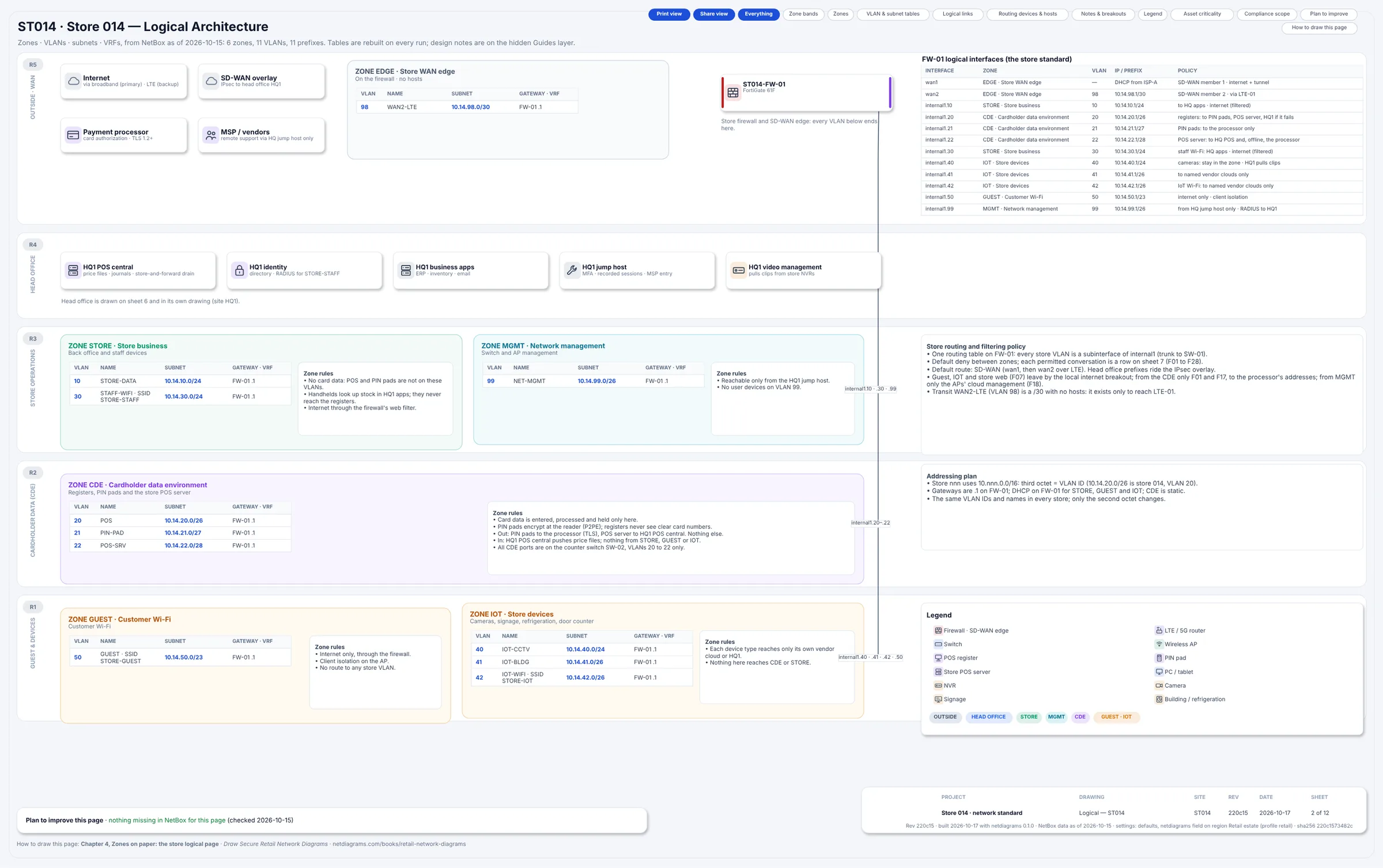Click the HEAD OFFICE legend color chip

coord(988,718)
